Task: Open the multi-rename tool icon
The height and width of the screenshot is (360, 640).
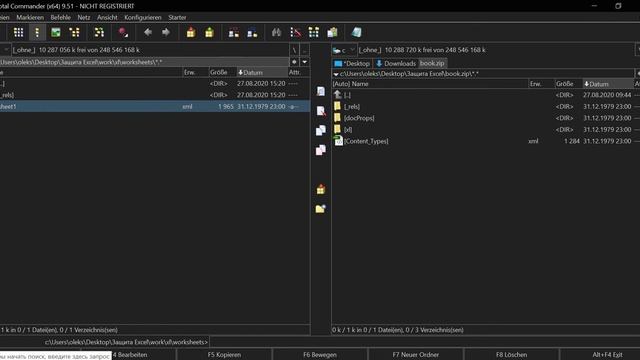Action: coord(295,32)
